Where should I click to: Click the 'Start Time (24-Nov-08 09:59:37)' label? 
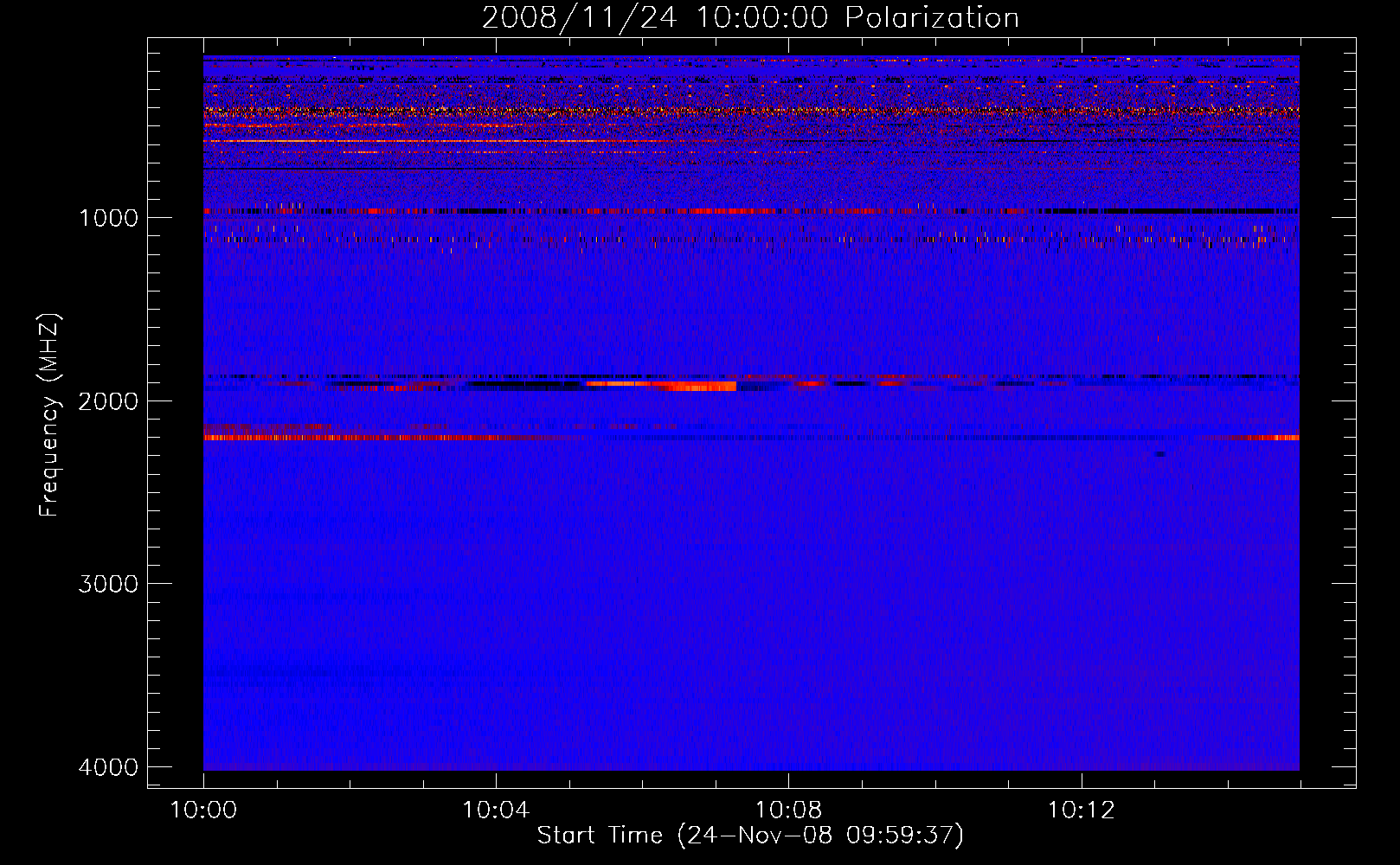pyautogui.click(x=750, y=836)
